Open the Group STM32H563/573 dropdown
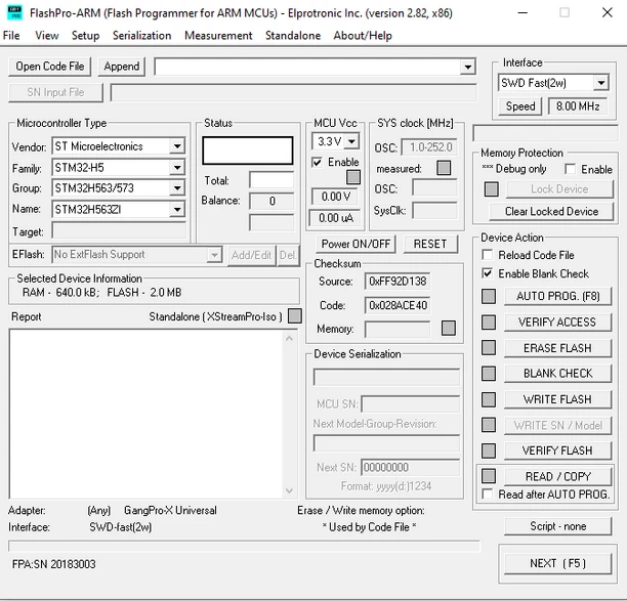This screenshot has height=601, width=627. (x=177, y=188)
